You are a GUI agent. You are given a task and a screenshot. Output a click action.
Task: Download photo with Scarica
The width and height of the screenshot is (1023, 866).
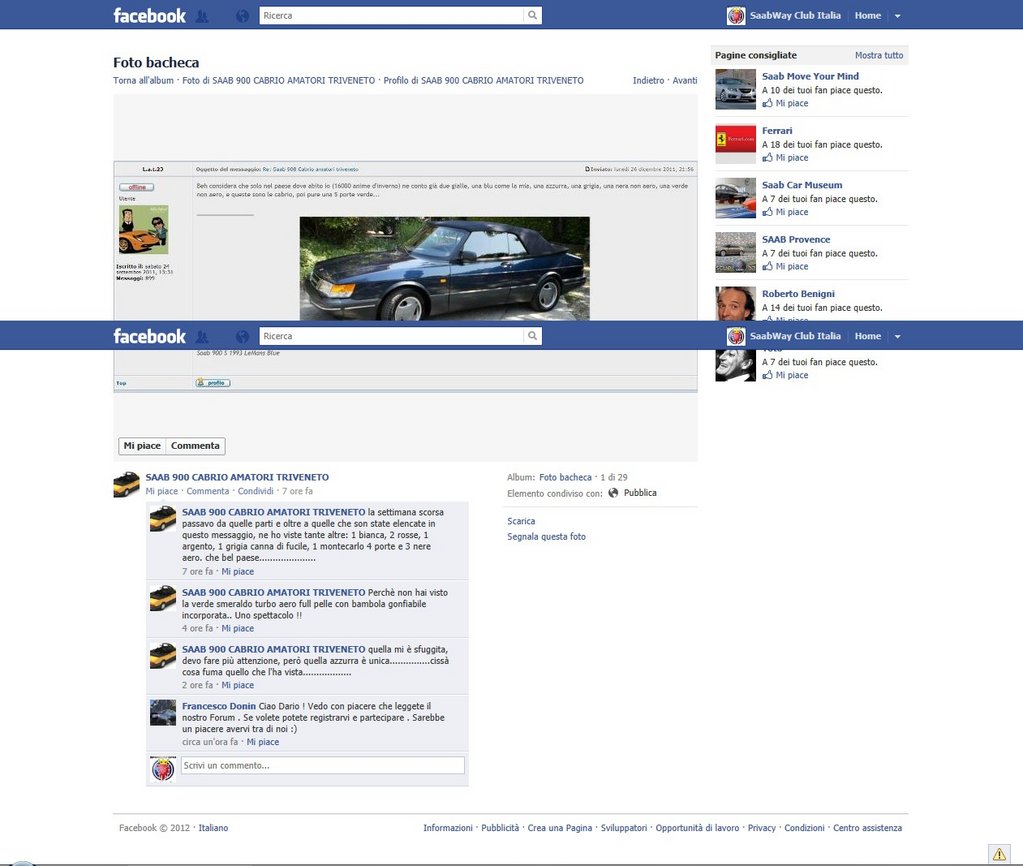(521, 521)
